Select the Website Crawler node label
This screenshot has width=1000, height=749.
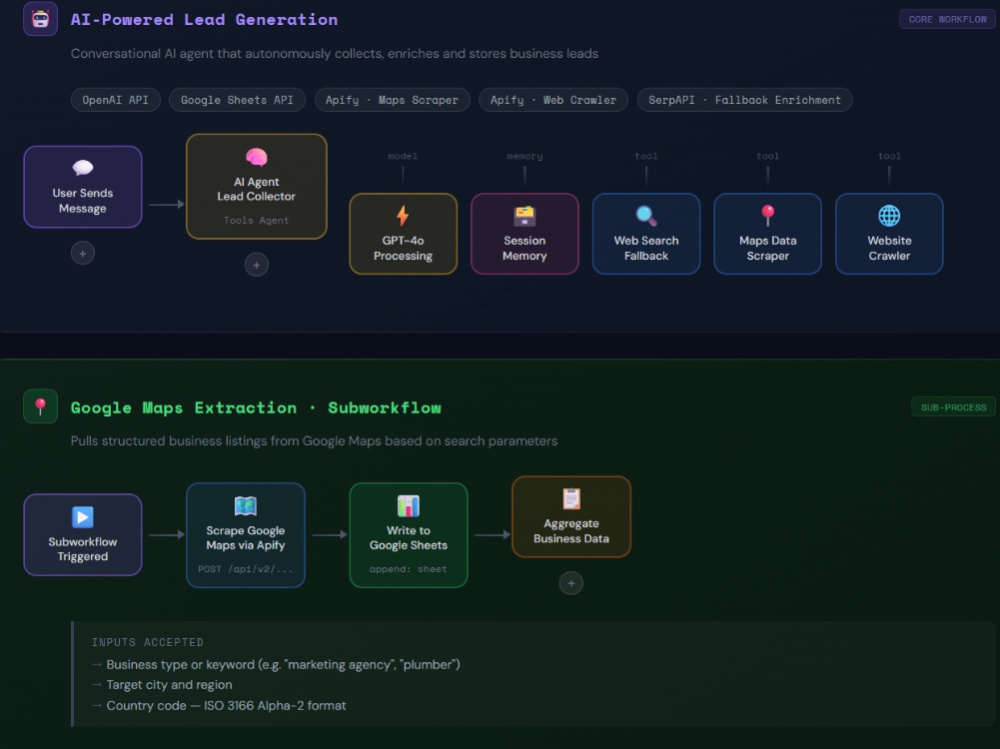coord(889,248)
